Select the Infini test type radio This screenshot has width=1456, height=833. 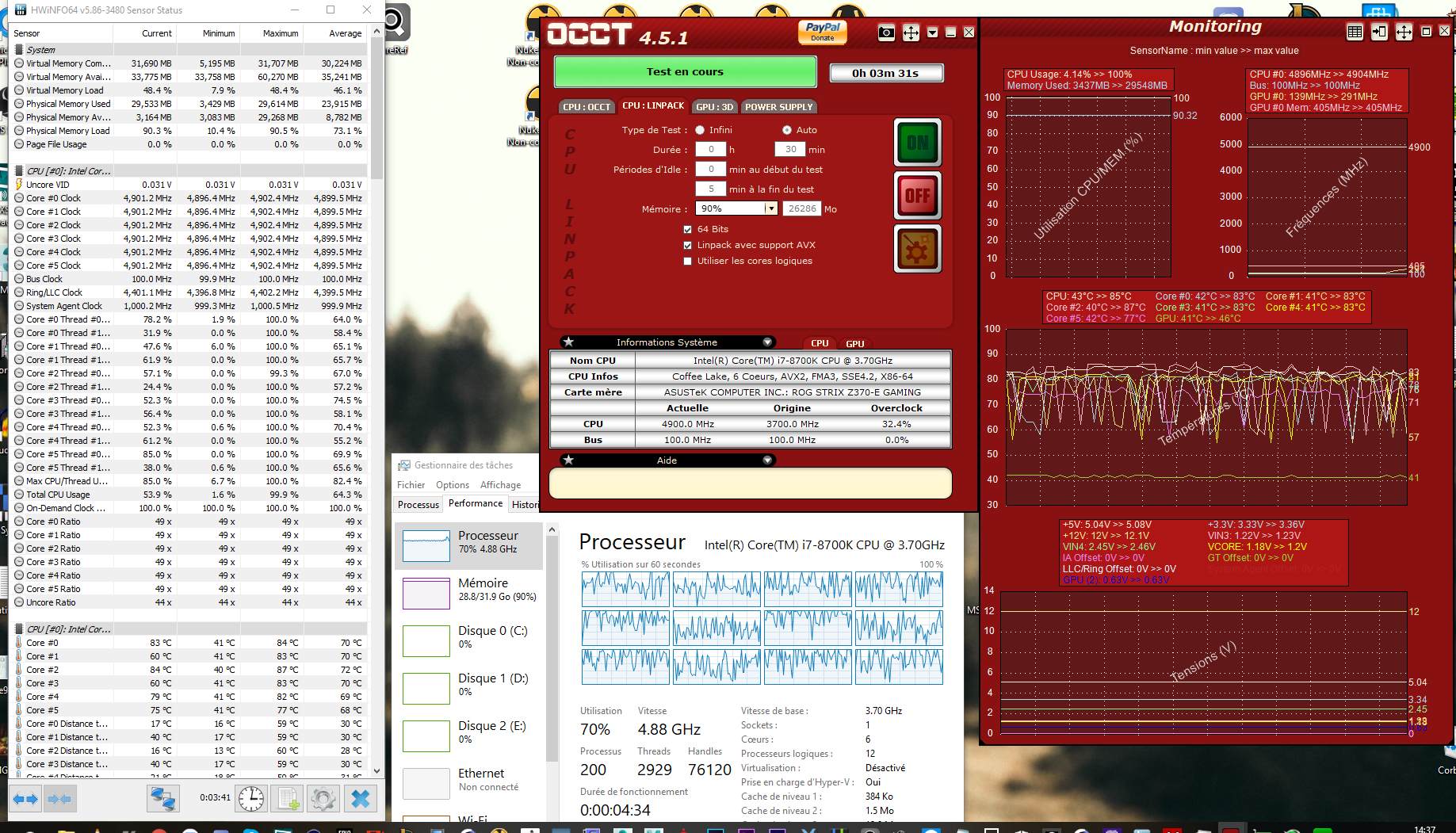pos(700,130)
